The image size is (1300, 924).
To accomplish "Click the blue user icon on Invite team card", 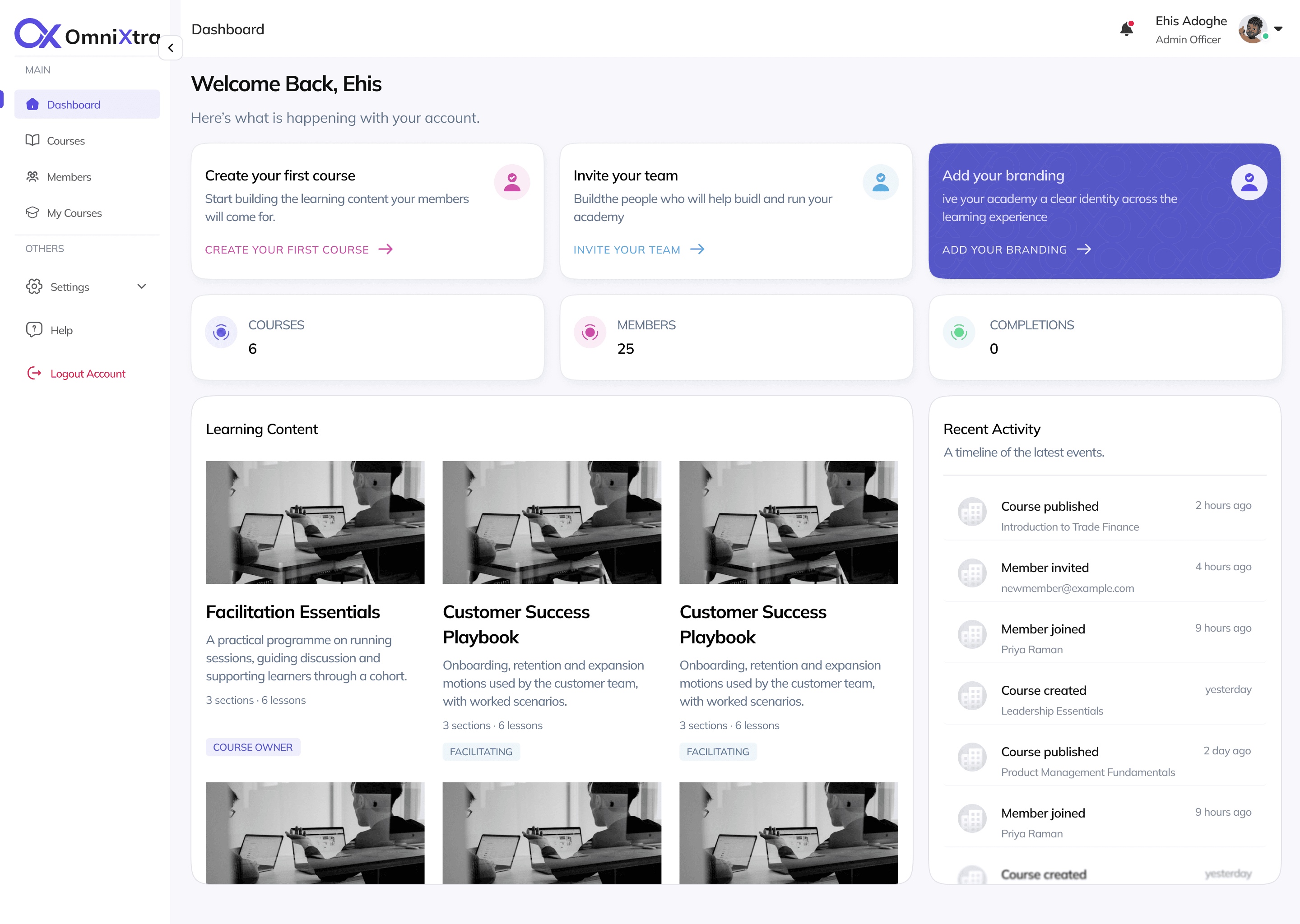I will tap(881, 182).
